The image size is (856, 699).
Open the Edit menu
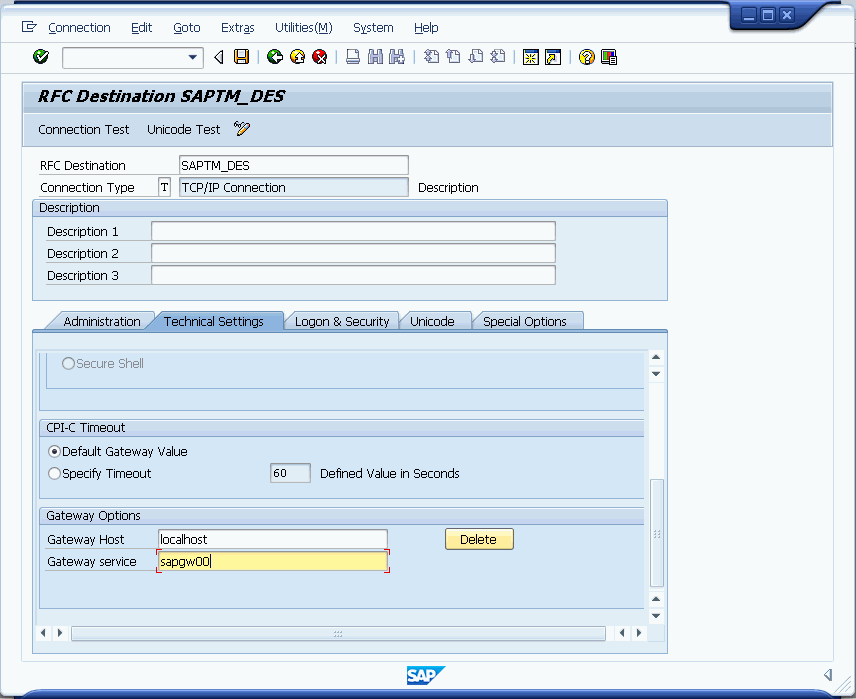coord(141,27)
